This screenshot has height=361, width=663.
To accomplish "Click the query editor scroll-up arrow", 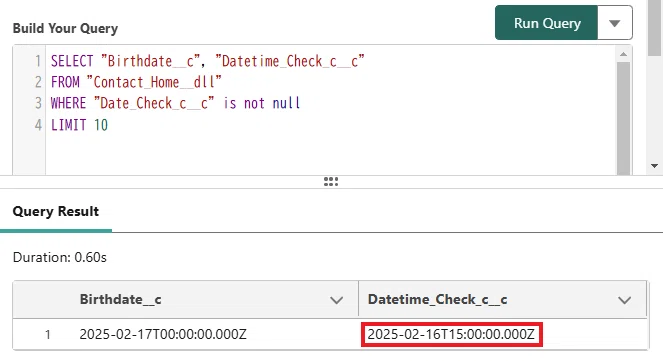I will point(623,54).
